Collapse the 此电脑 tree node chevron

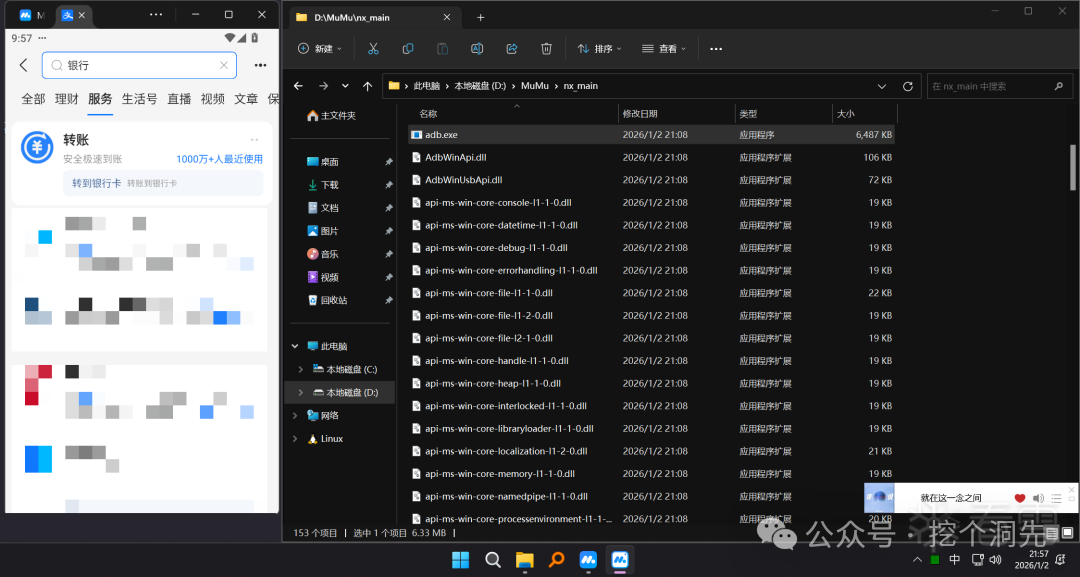pos(295,346)
